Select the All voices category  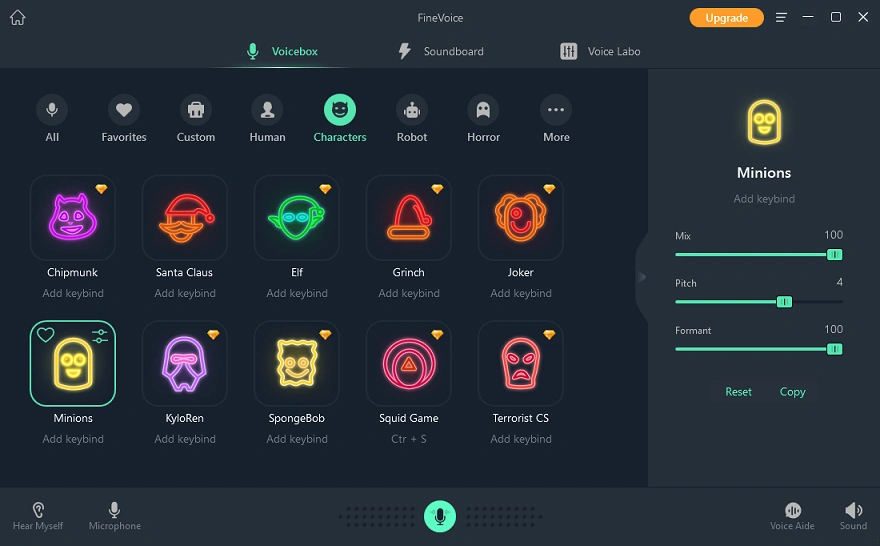point(52,118)
